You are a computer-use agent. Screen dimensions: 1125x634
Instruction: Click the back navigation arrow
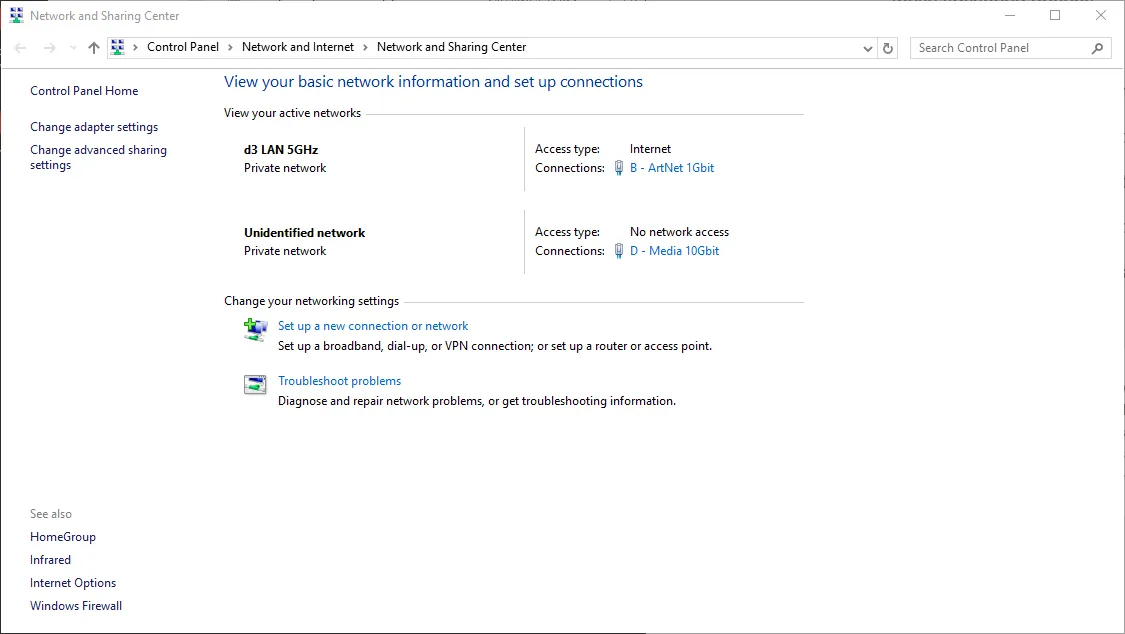coord(21,48)
